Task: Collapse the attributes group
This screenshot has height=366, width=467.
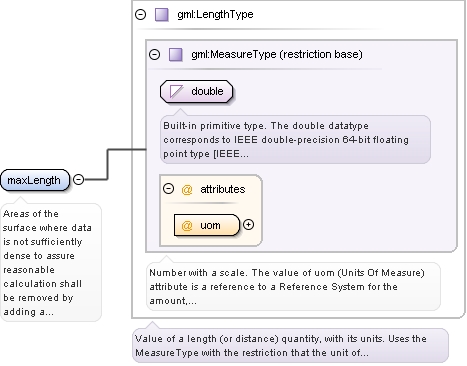Action: [x=168, y=189]
